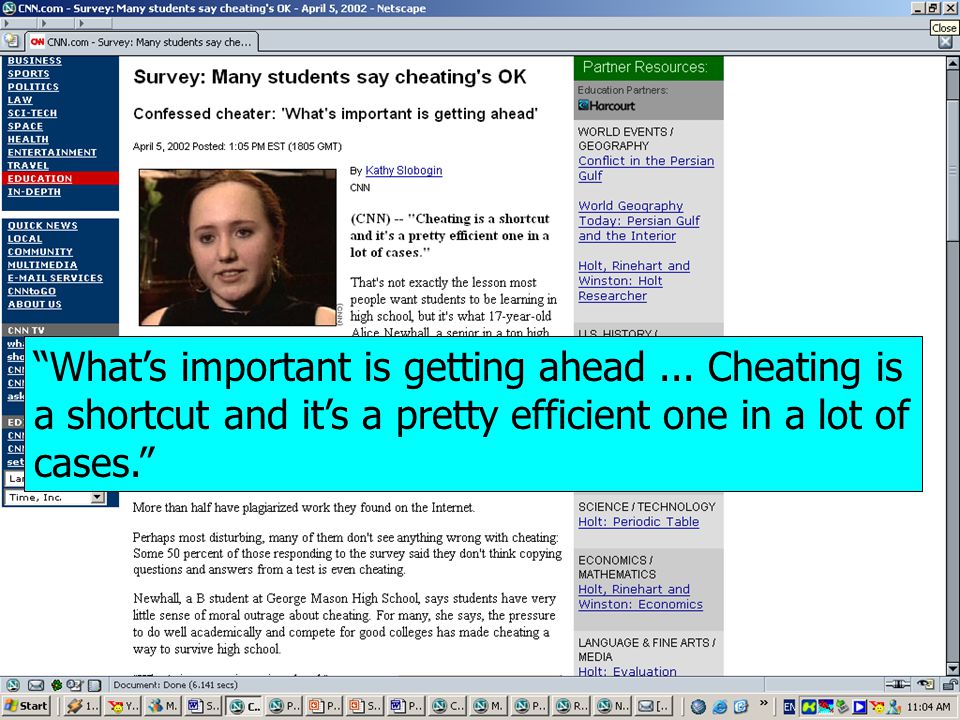Show more quick launch items chevron
Screen dimensions: 960x720
coord(763,703)
